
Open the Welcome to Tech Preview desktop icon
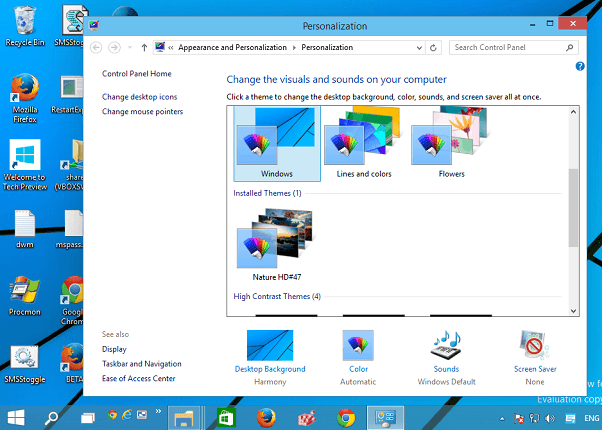click(x=25, y=165)
